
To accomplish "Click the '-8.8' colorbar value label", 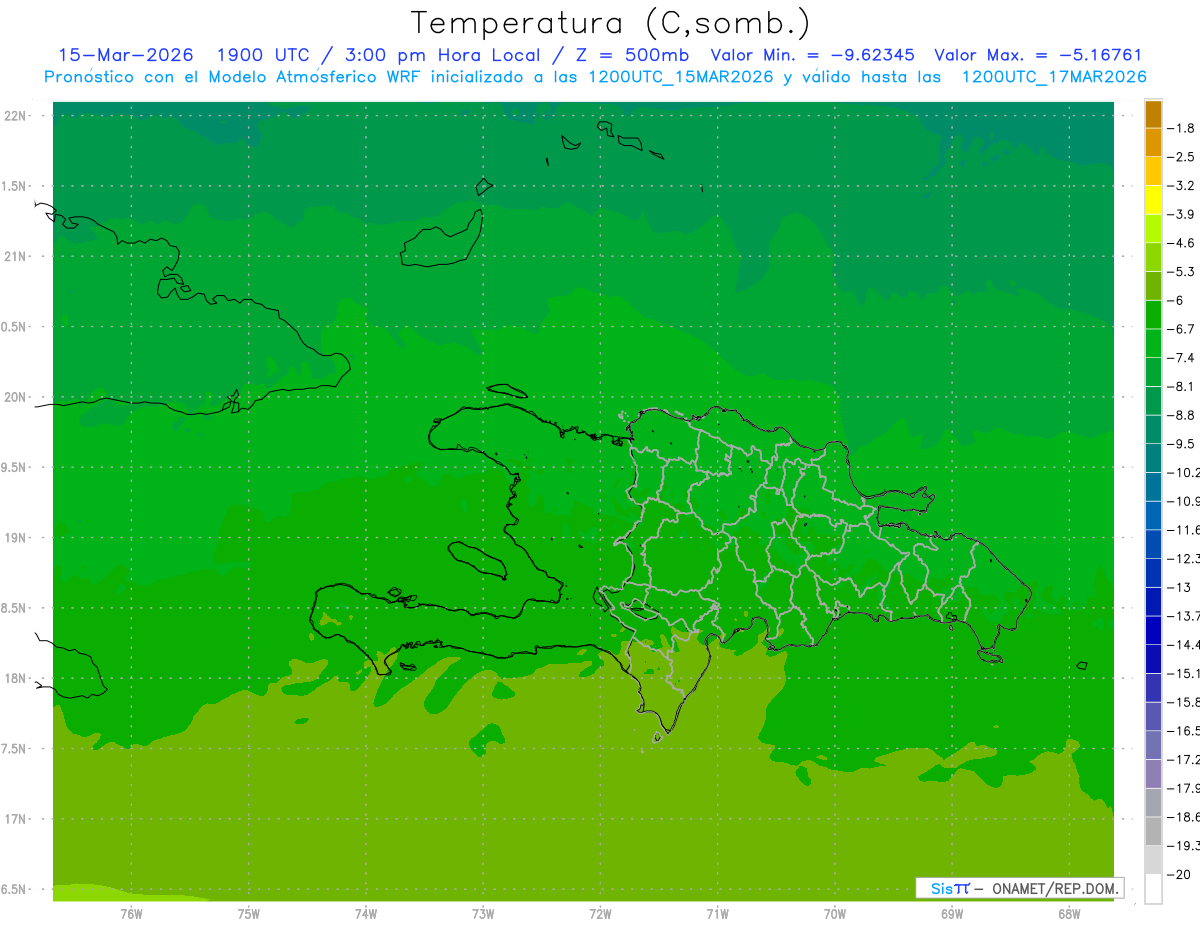I will (x=1181, y=415).
